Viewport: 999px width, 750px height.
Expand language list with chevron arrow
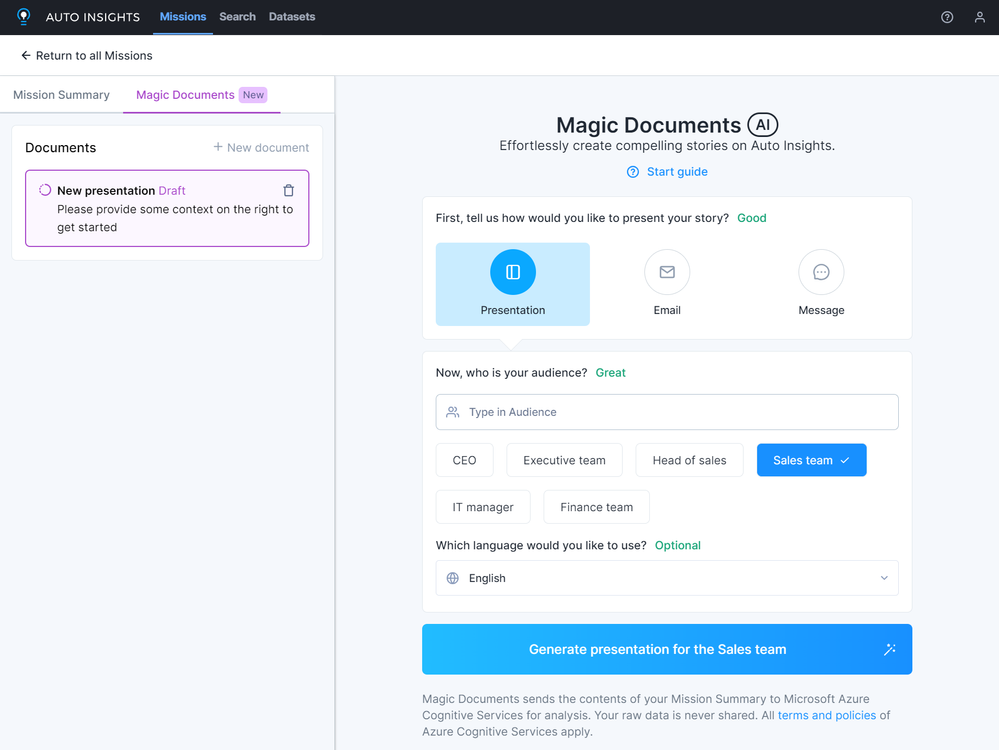(884, 578)
